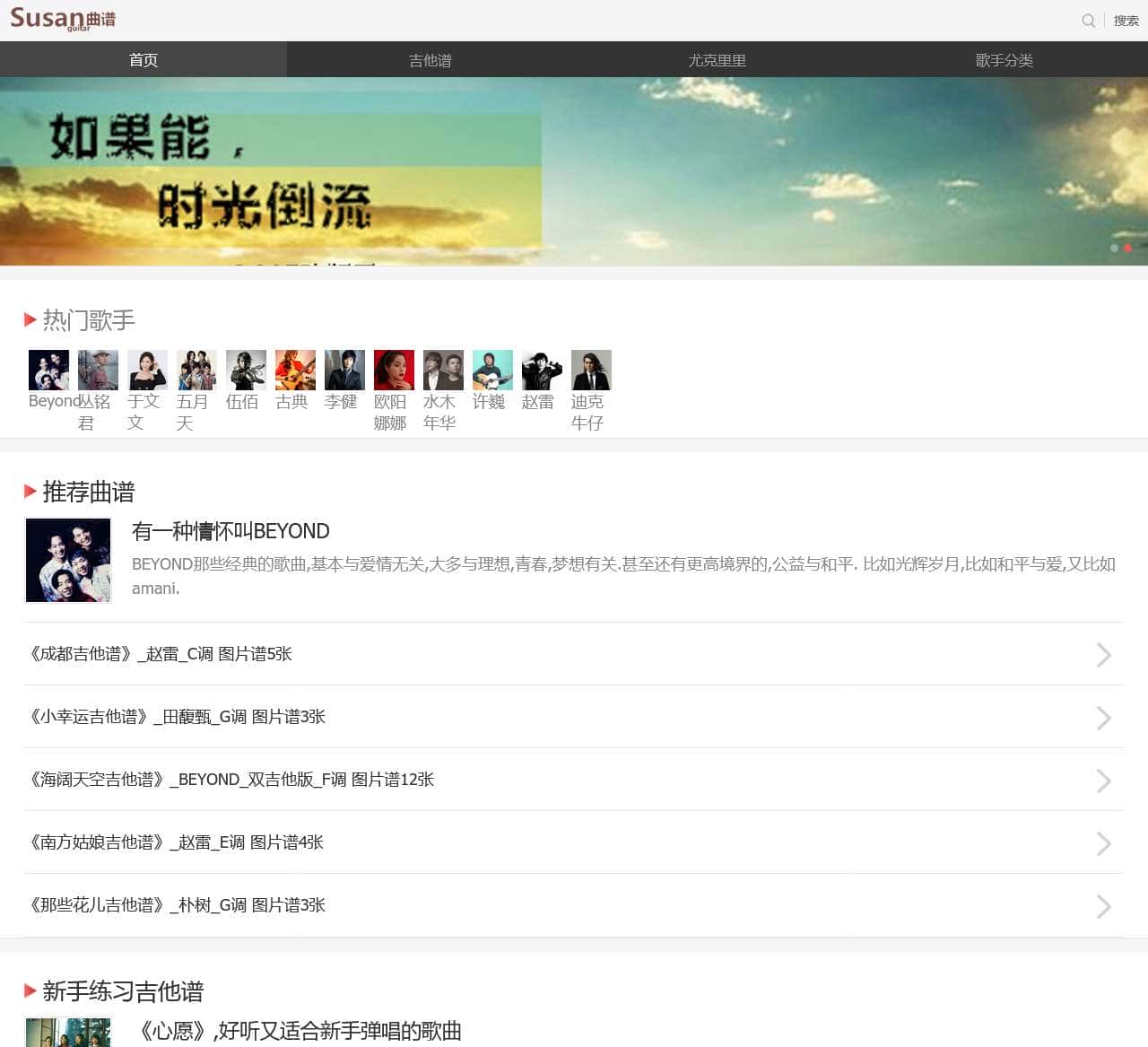Open the Beyond singer photo
The width and height of the screenshot is (1148, 1047).
[48, 370]
